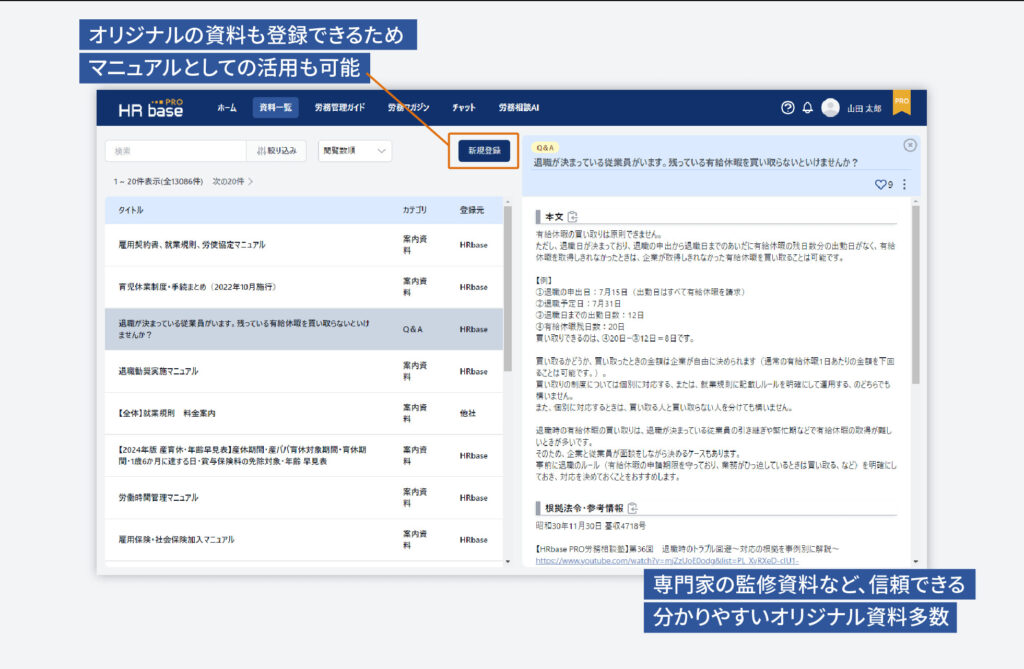Open the 労務相談AI menu item
The width and height of the screenshot is (1024, 669).
pos(519,108)
